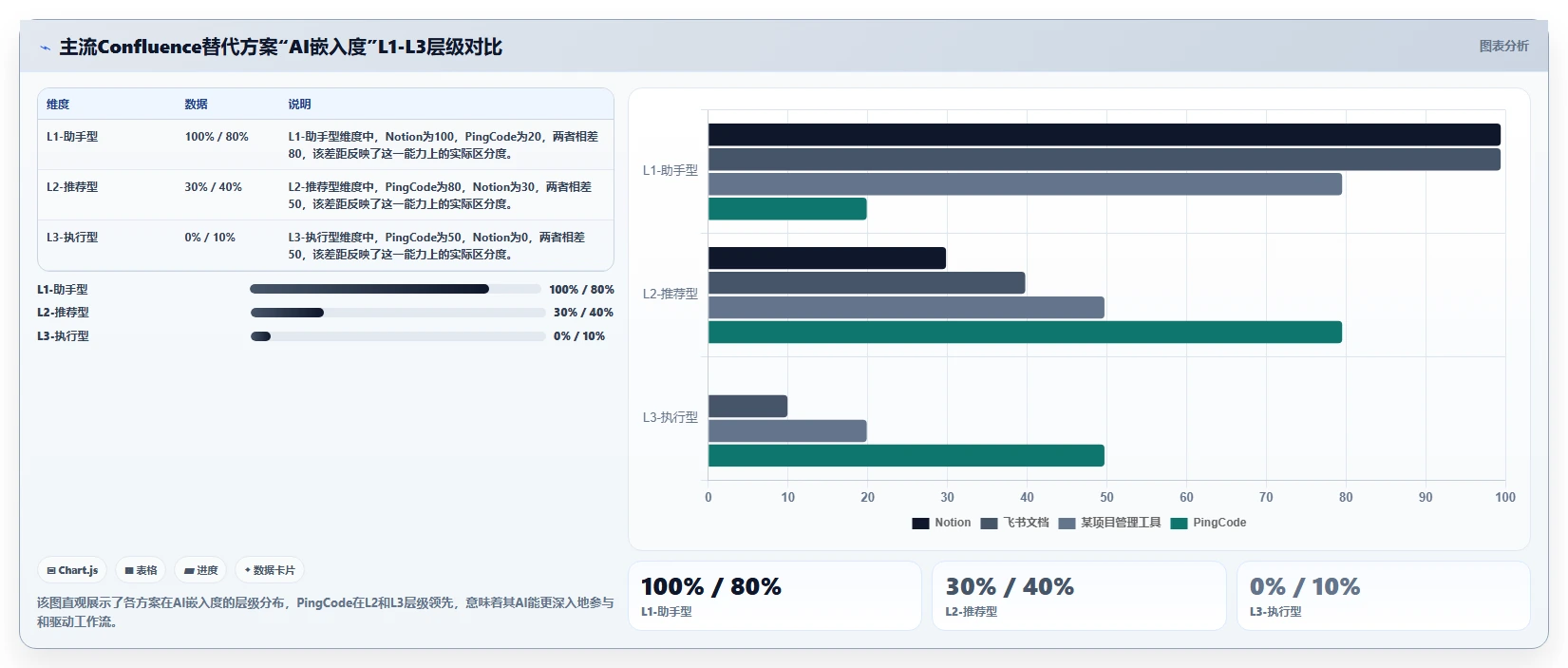Viewport: 1568px width, 668px height.
Task: Click the L3-执行型 progress bar
Action: tap(398, 335)
